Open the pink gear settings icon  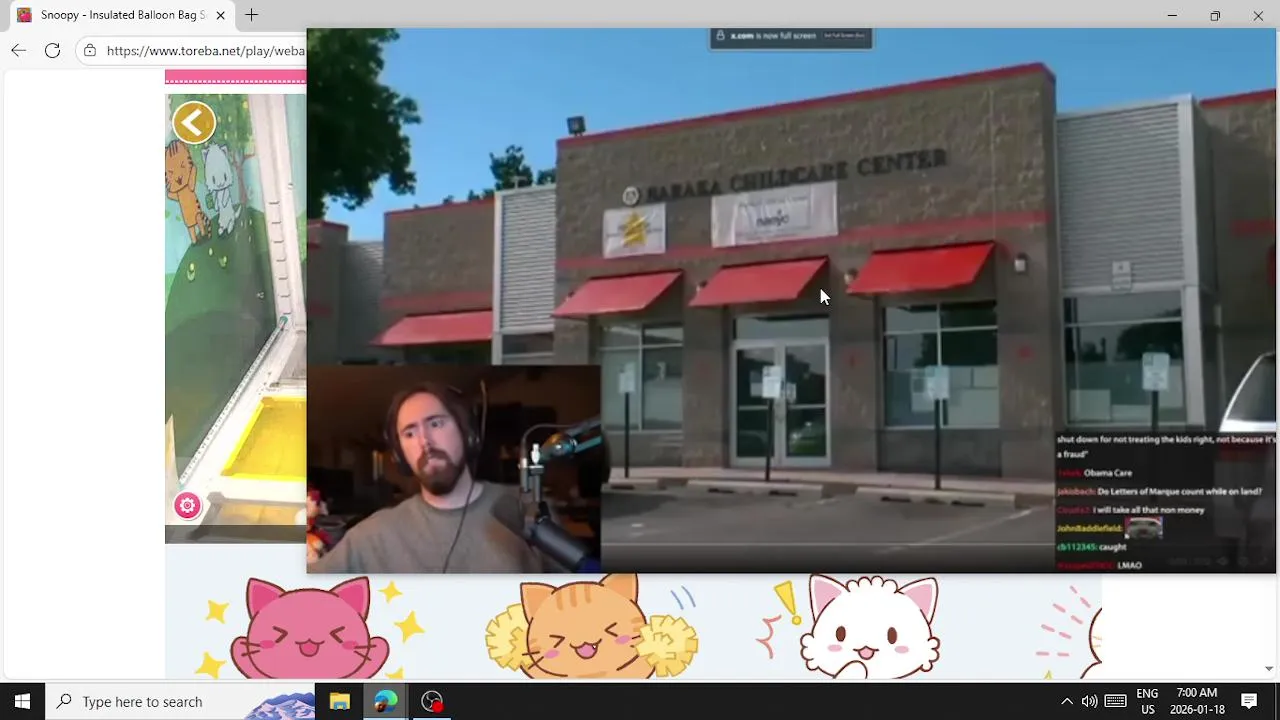pos(187,506)
